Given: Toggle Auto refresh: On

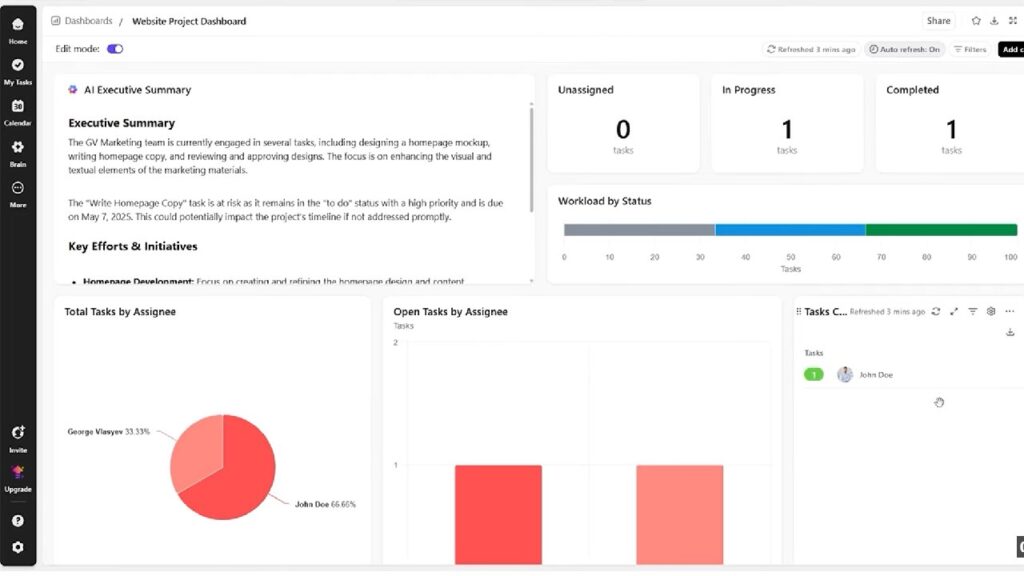Looking at the screenshot, I should 904,50.
